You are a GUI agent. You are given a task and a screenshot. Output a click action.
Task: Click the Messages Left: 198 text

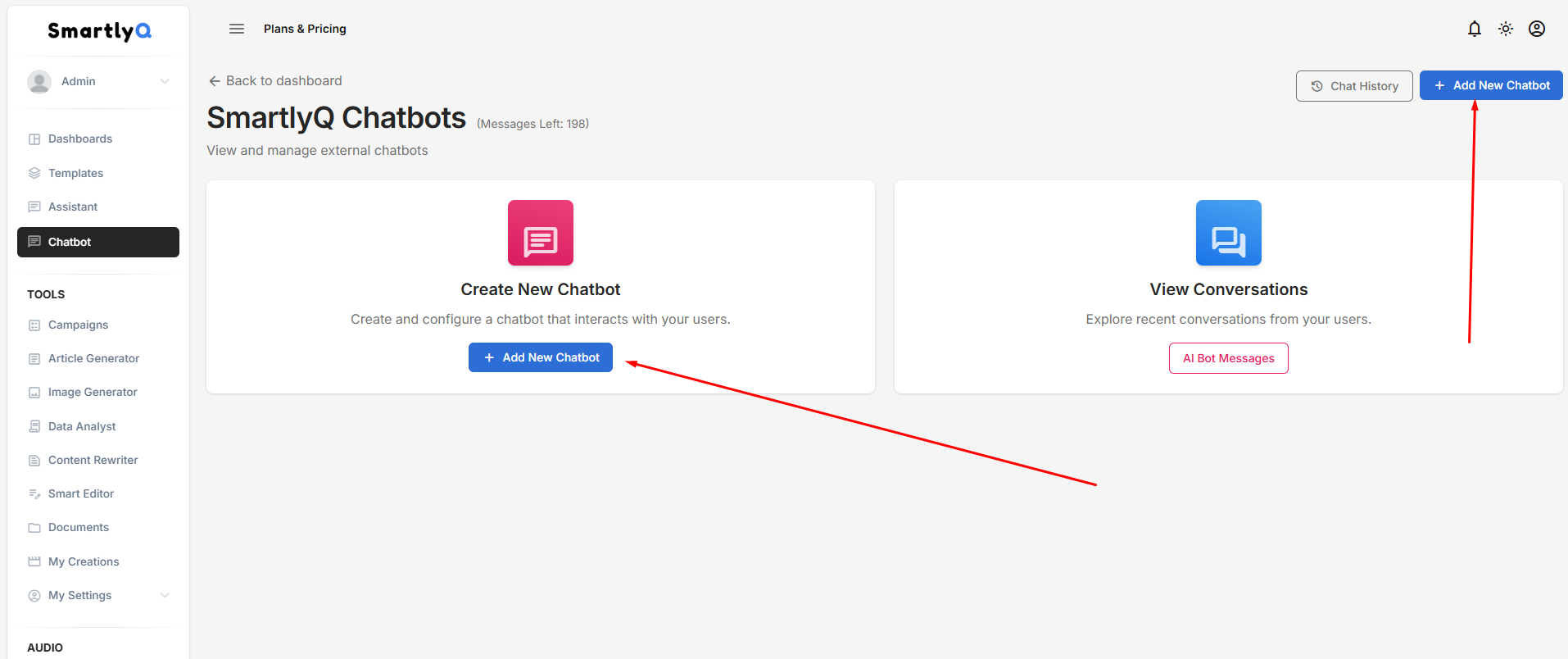[532, 124]
